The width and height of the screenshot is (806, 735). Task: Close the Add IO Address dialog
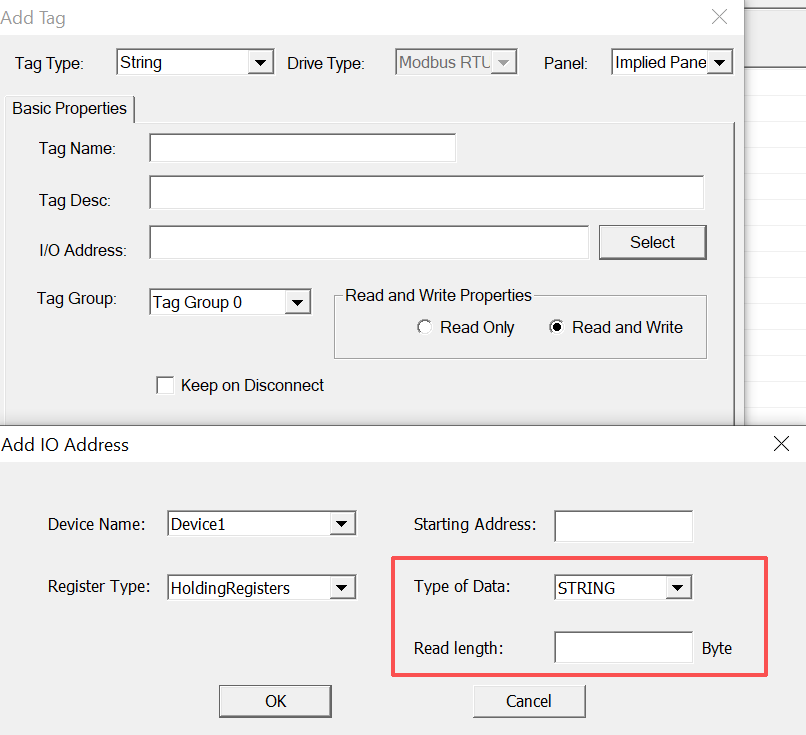782,444
